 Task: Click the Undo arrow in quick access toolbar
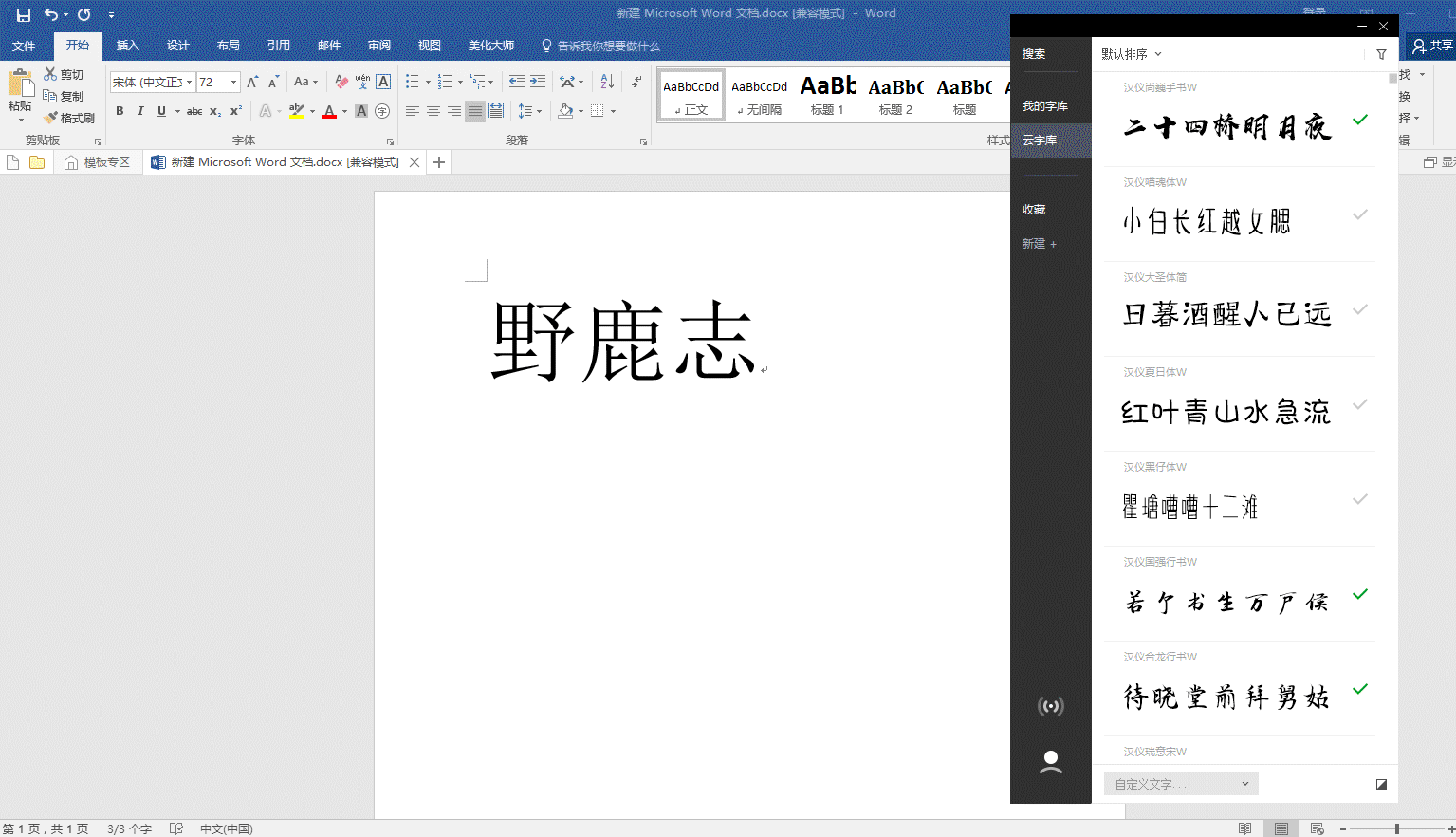pos(51,14)
